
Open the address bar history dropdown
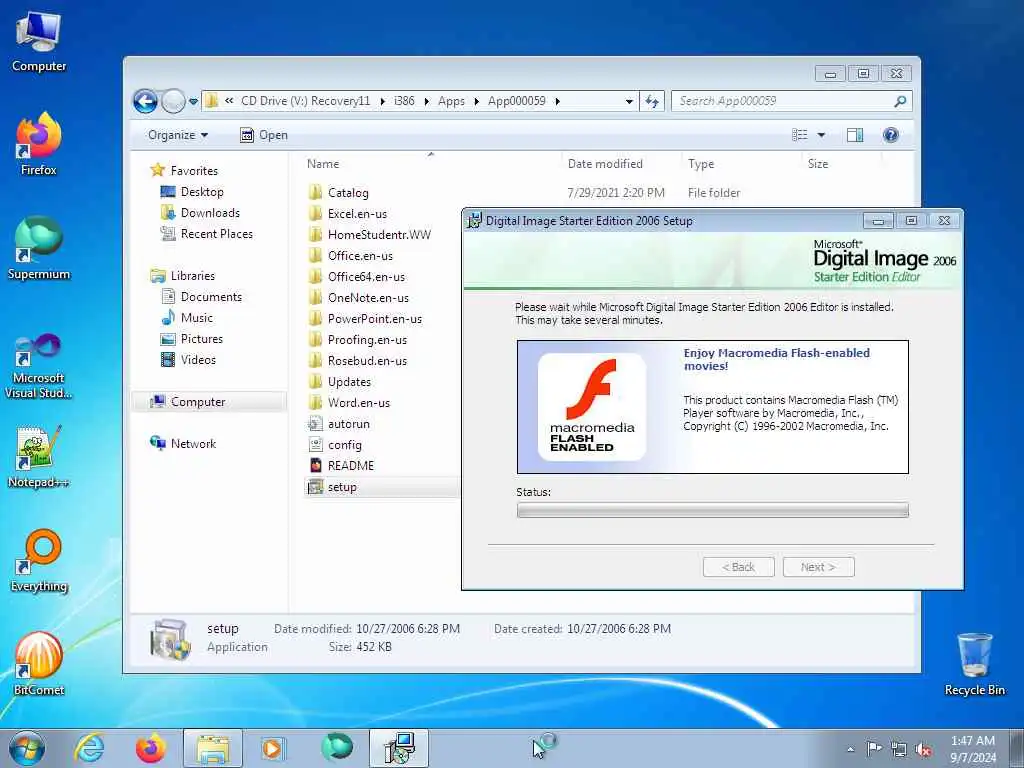click(629, 101)
